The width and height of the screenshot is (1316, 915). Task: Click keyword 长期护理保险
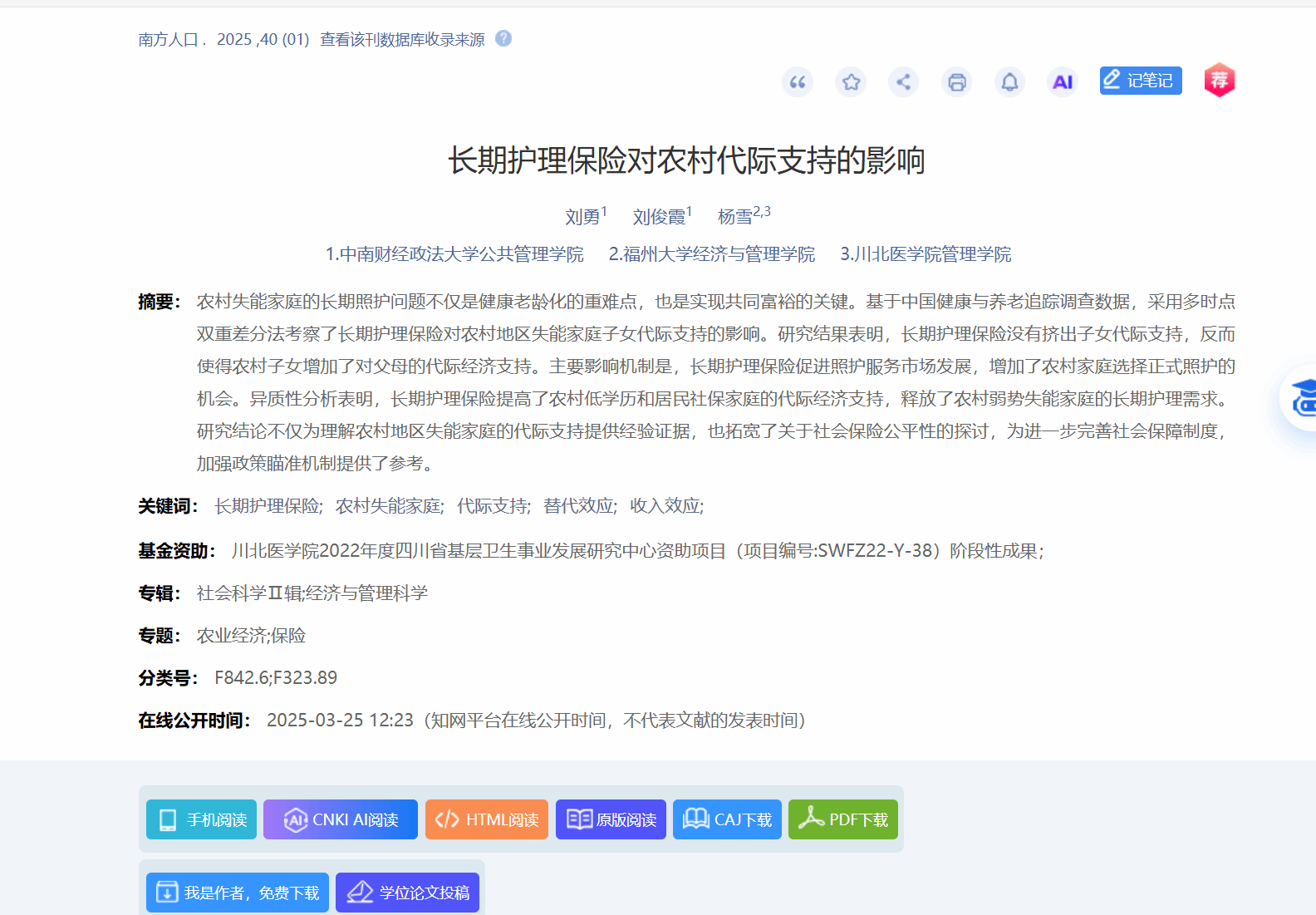(268, 506)
